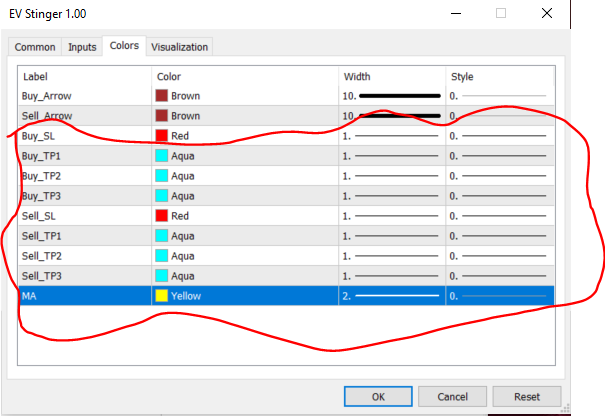605x416 pixels.
Task: Open the MA style selector
Action: point(500,296)
